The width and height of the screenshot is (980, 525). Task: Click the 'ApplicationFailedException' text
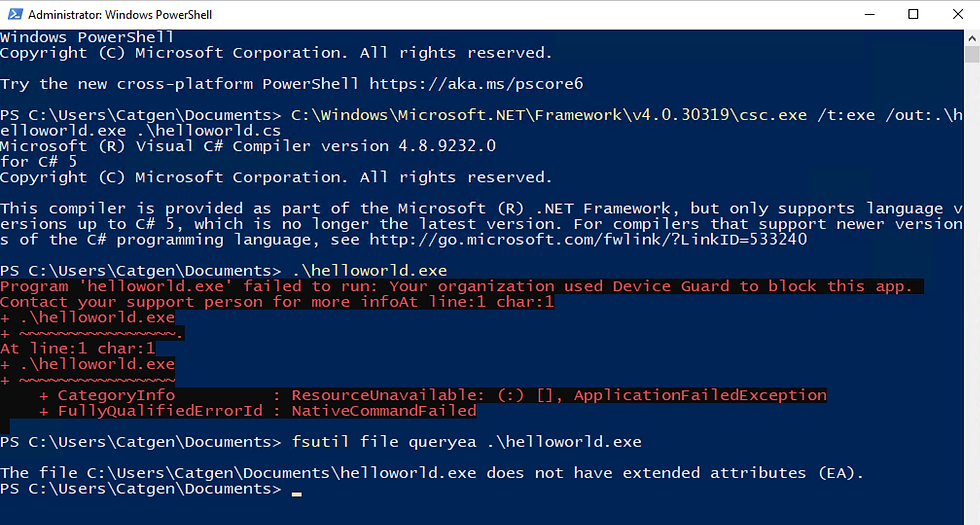[x=700, y=395]
